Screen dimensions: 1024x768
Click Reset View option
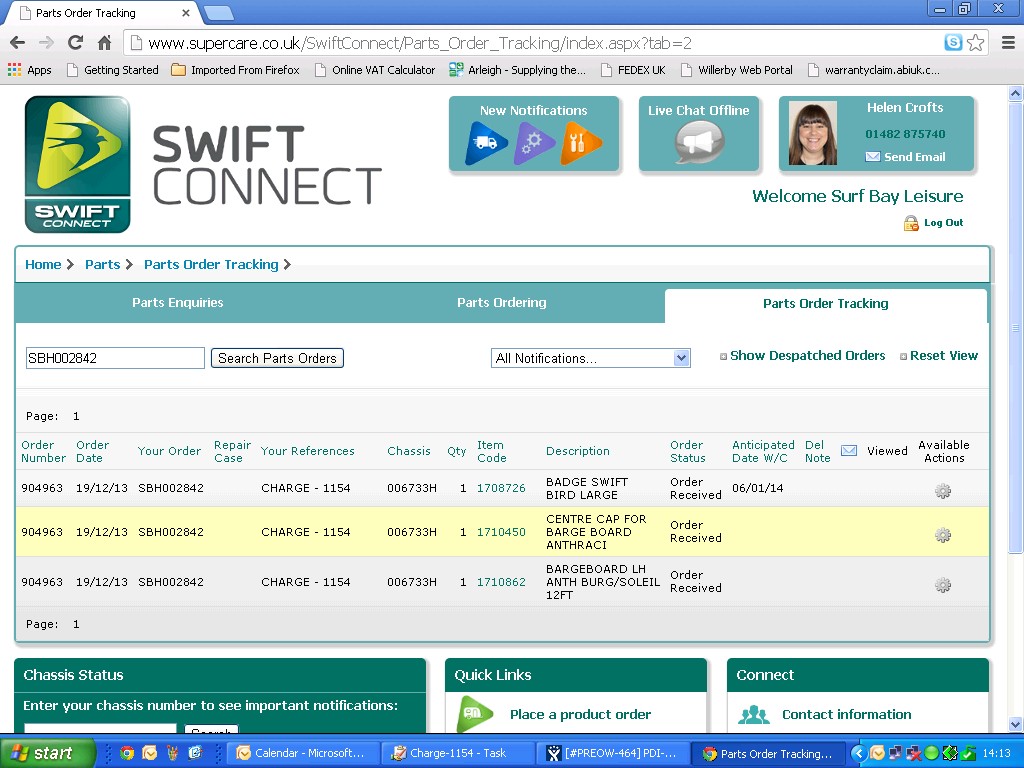(x=943, y=356)
